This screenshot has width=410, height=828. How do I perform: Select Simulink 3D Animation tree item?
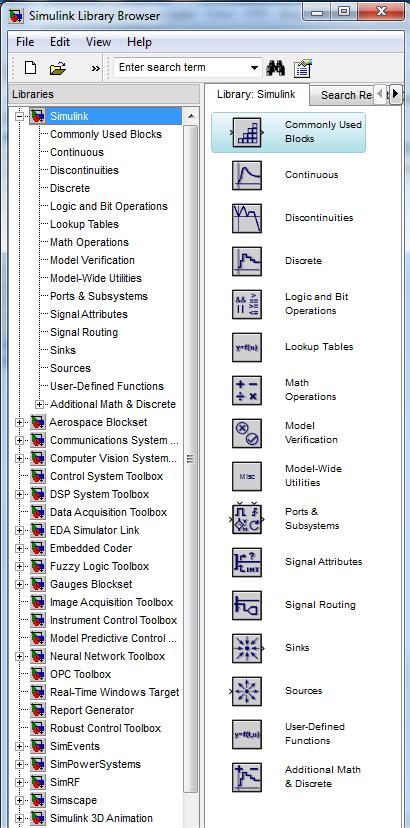tap(101, 818)
